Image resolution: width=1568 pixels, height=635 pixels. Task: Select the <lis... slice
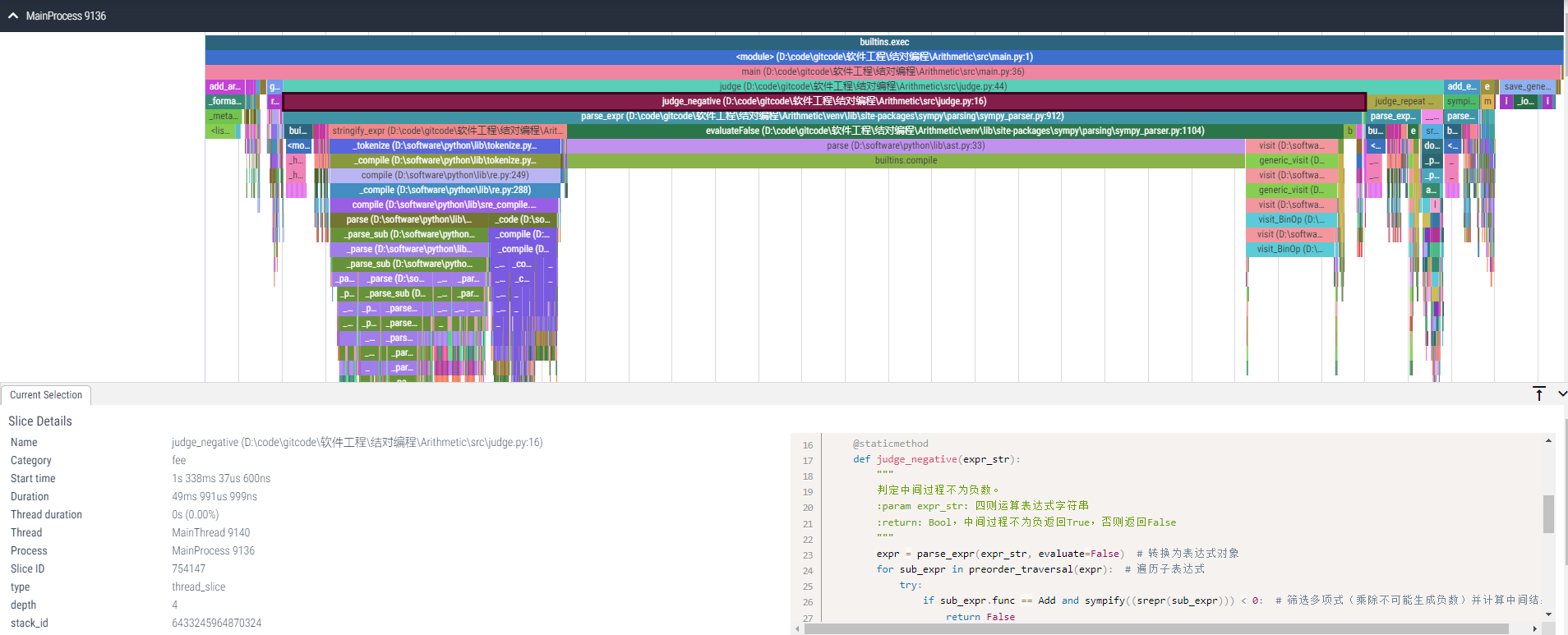(221, 131)
